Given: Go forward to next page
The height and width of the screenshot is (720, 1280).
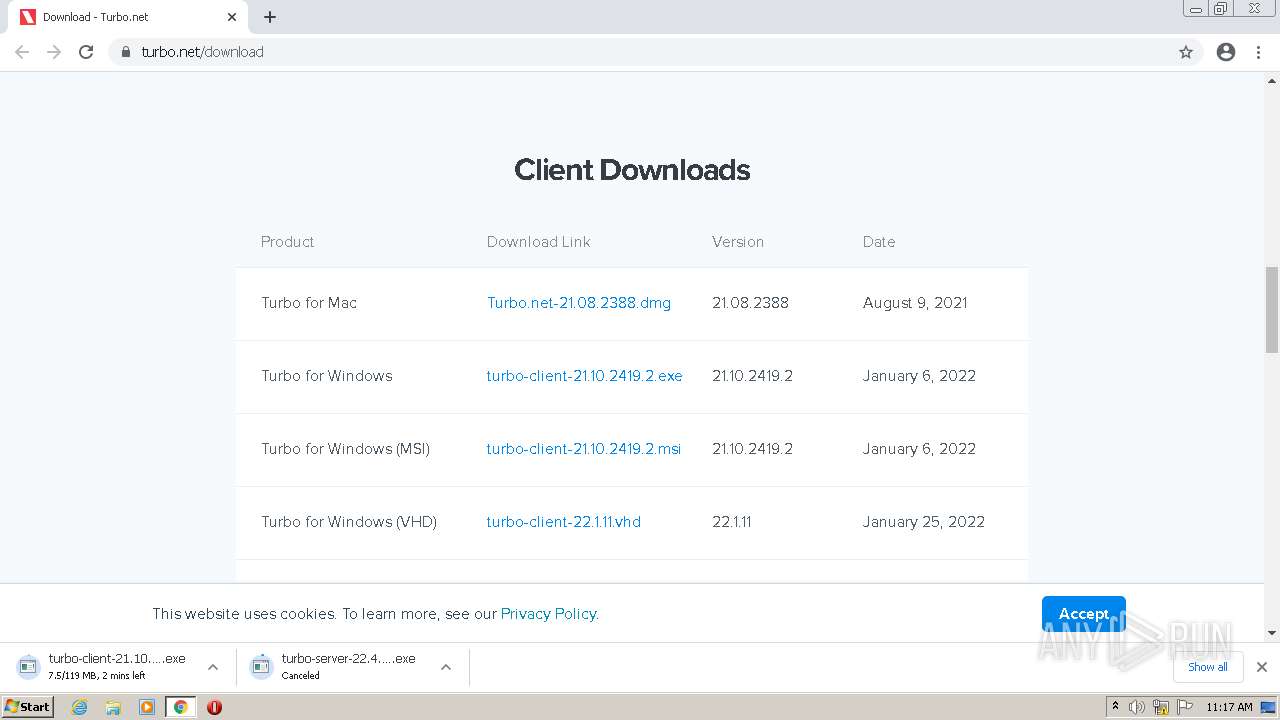Looking at the screenshot, I should 54,52.
